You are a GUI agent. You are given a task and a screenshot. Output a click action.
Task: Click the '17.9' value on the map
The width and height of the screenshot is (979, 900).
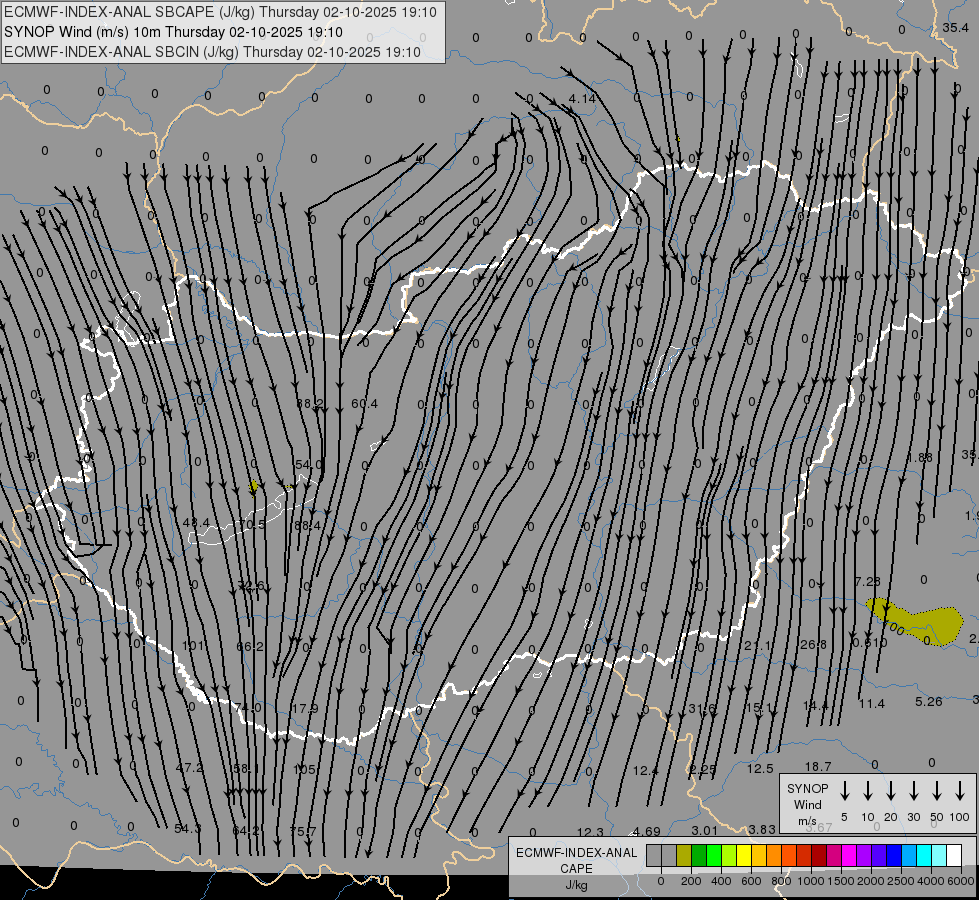pos(305,709)
